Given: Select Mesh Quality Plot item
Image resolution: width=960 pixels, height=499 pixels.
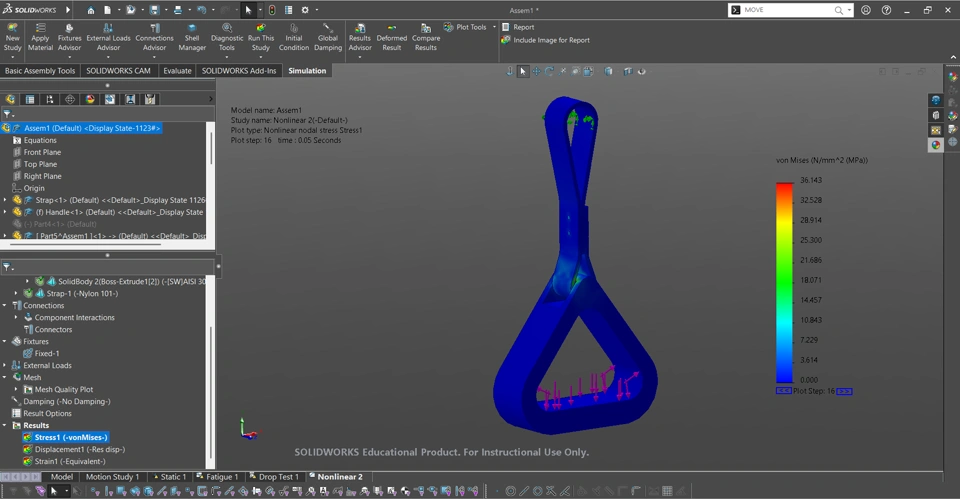Looking at the screenshot, I should pyautogui.click(x=64, y=389).
